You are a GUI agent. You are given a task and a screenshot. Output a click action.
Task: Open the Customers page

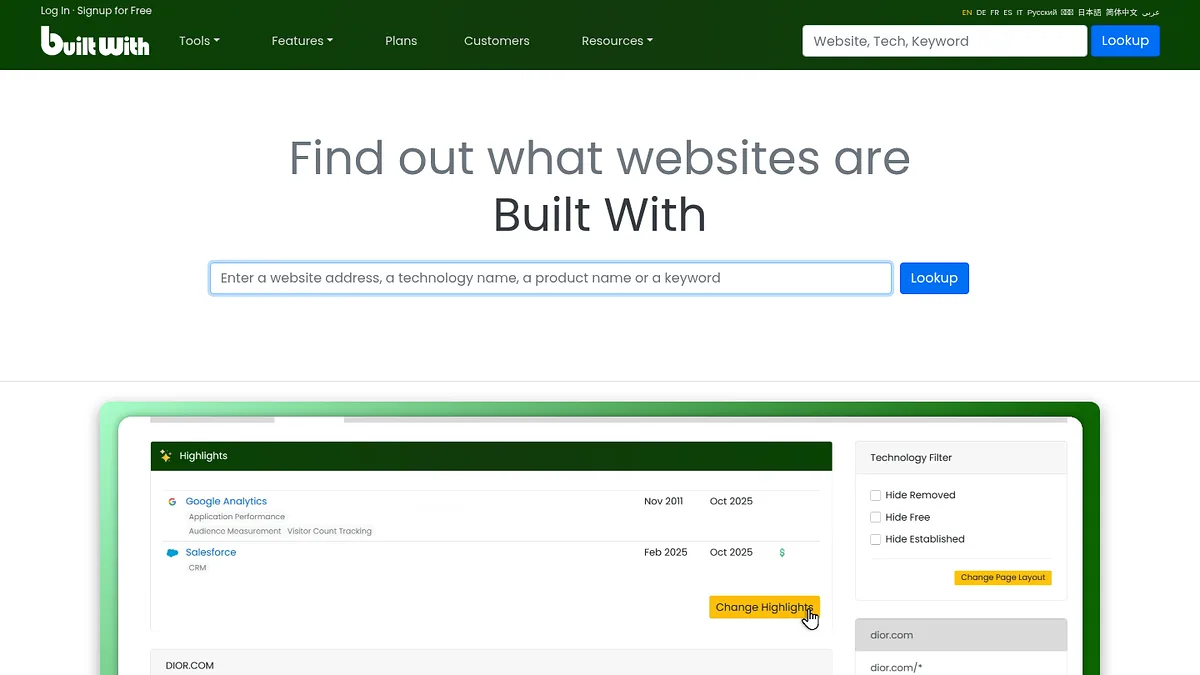coord(497,41)
